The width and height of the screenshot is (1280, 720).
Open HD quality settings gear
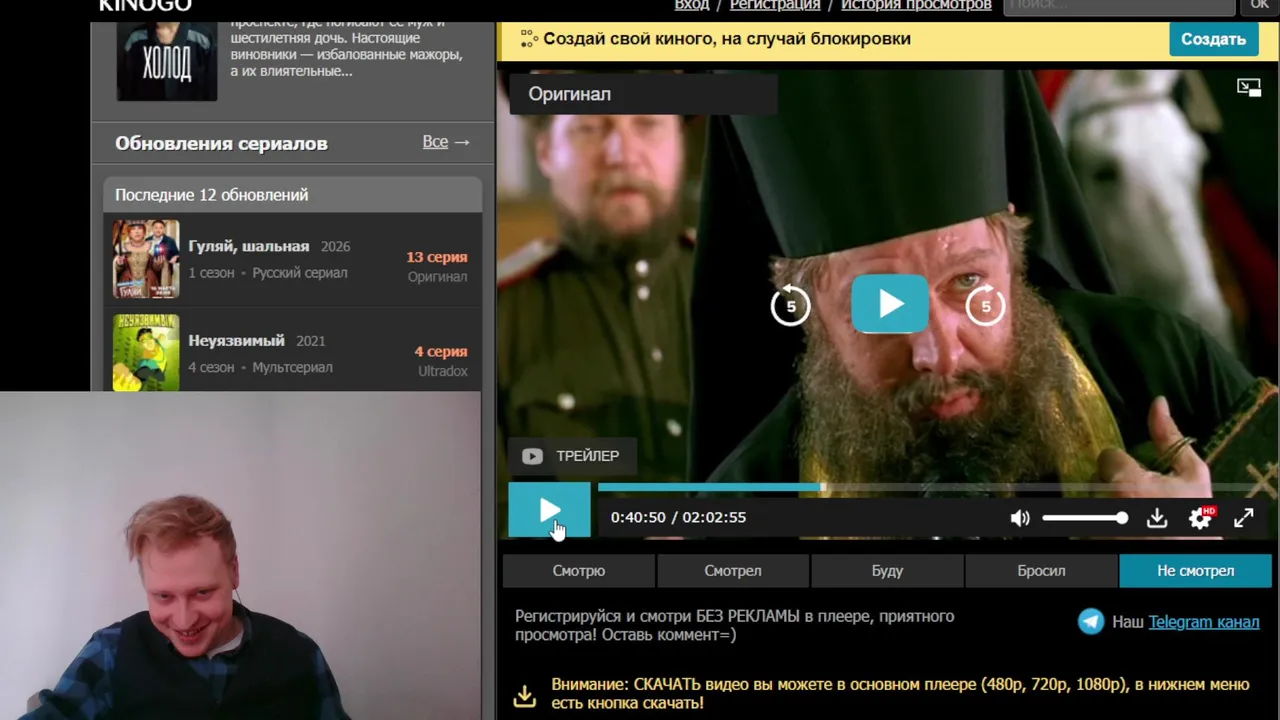click(1201, 517)
